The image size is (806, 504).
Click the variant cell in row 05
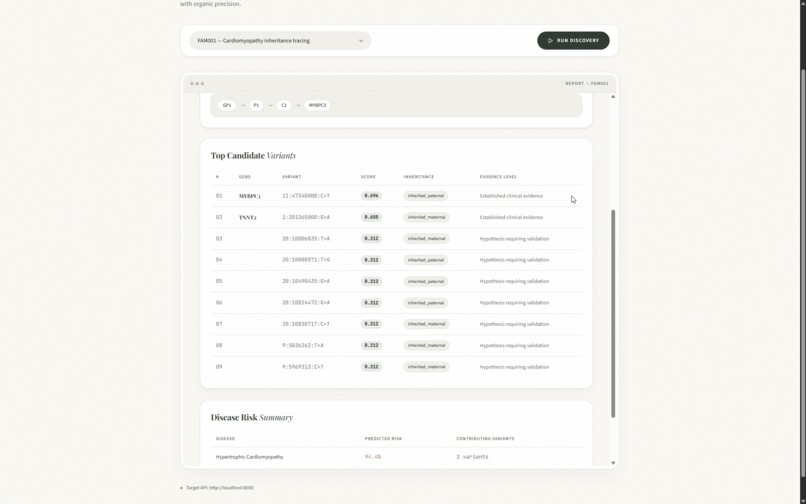pos(306,281)
